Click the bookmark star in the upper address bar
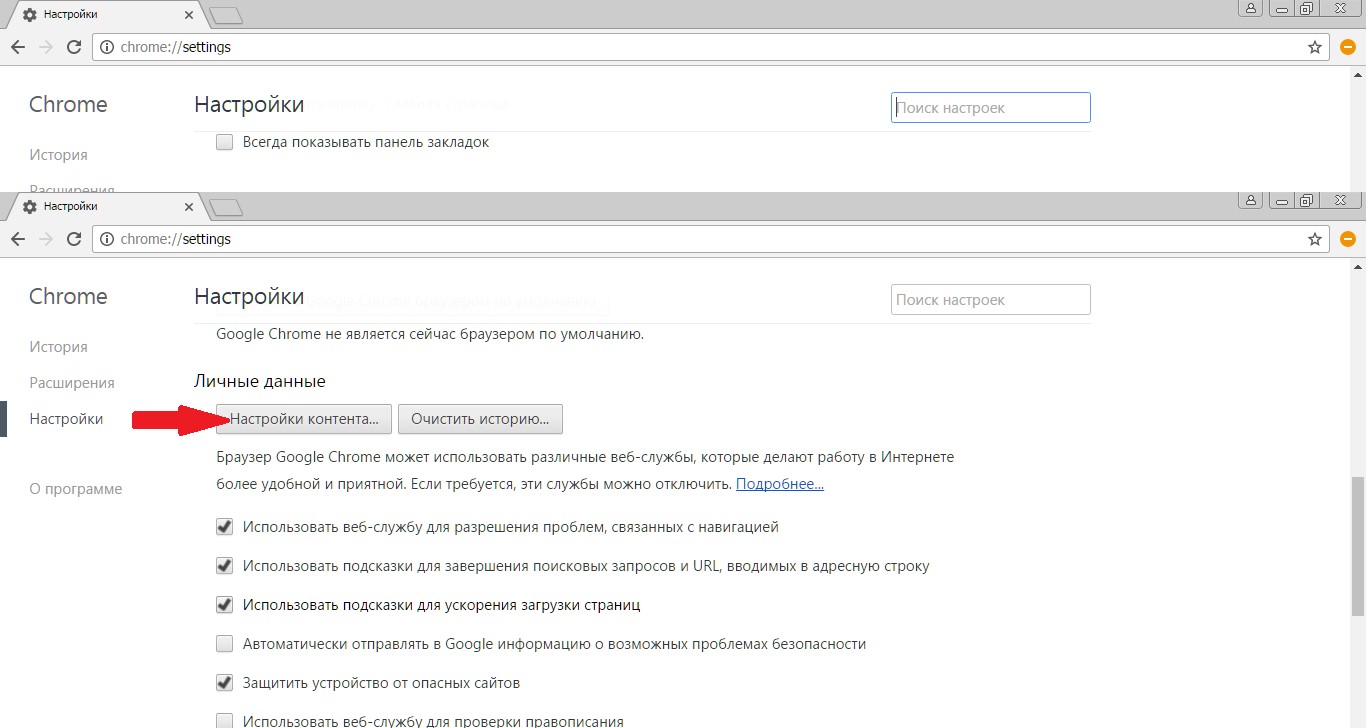Image resolution: width=1366 pixels, height=728 pixels. 1314,47
